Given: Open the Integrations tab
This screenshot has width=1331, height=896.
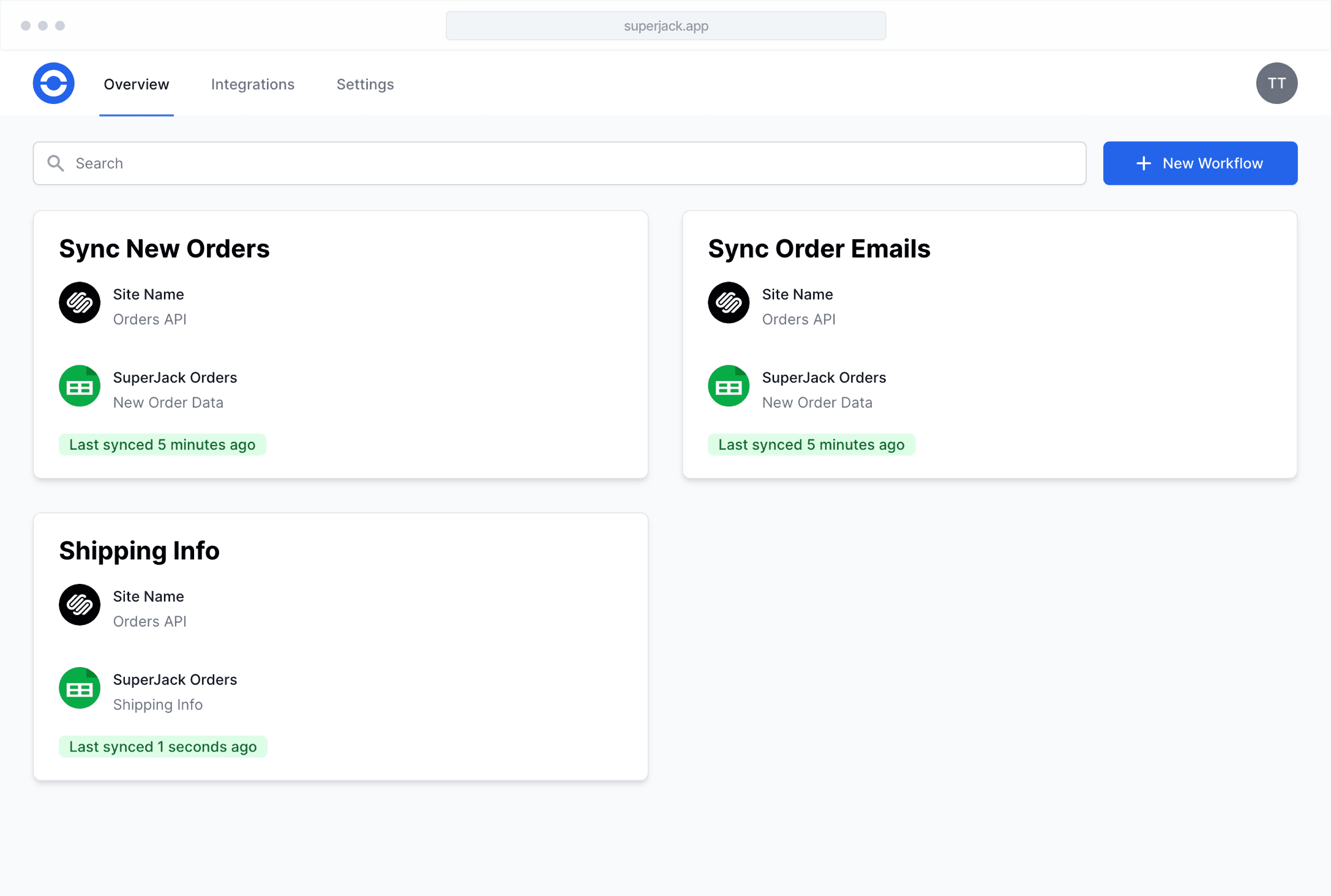Looking at the screenshot, I should click(252, 84).
